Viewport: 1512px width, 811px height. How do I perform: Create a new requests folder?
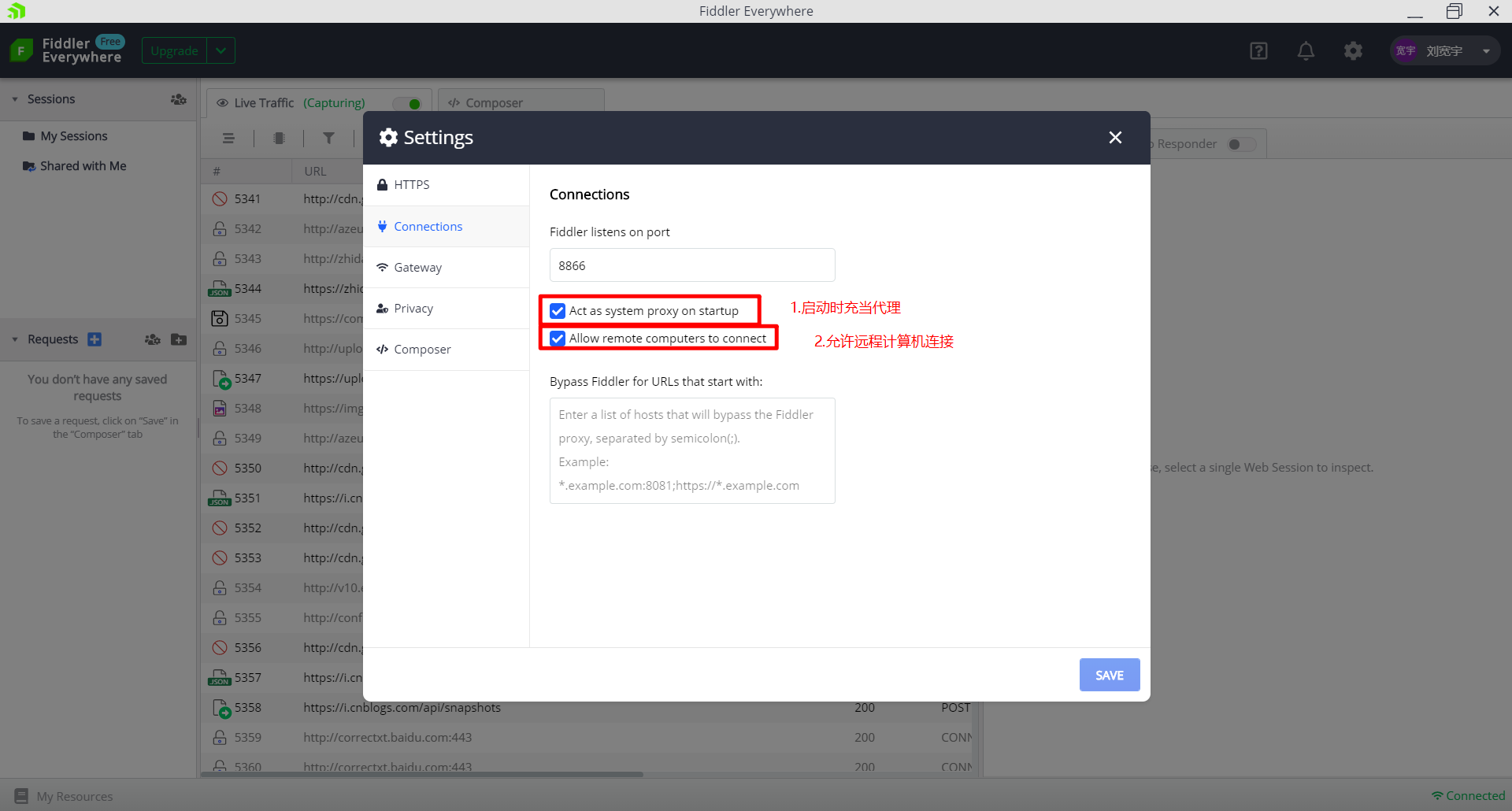pyautogui.click(x=179, y=339)
